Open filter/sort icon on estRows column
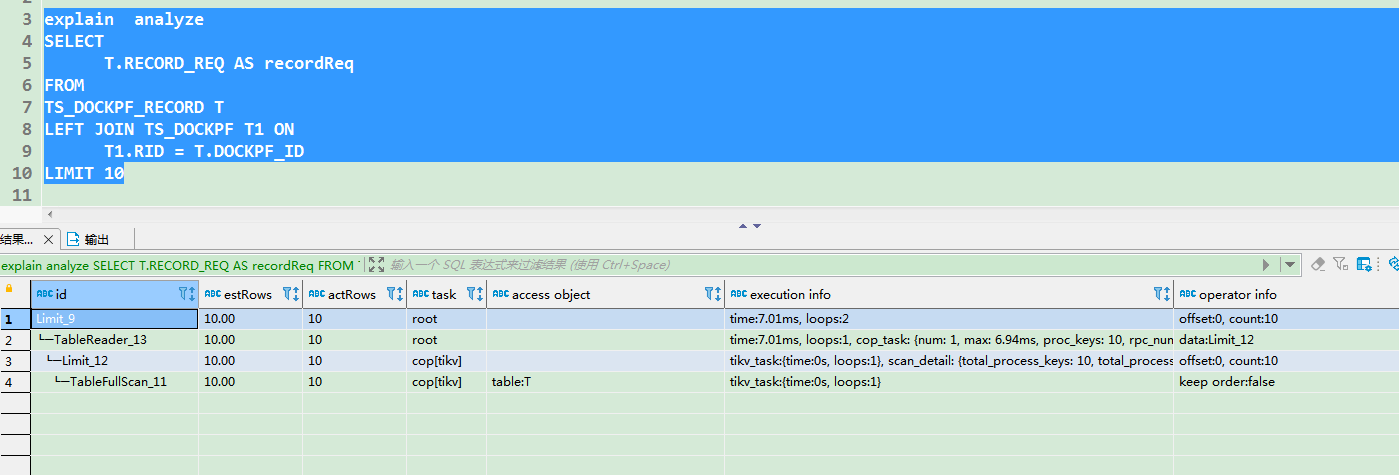The image size is (1399, 475). coord(291,294)
